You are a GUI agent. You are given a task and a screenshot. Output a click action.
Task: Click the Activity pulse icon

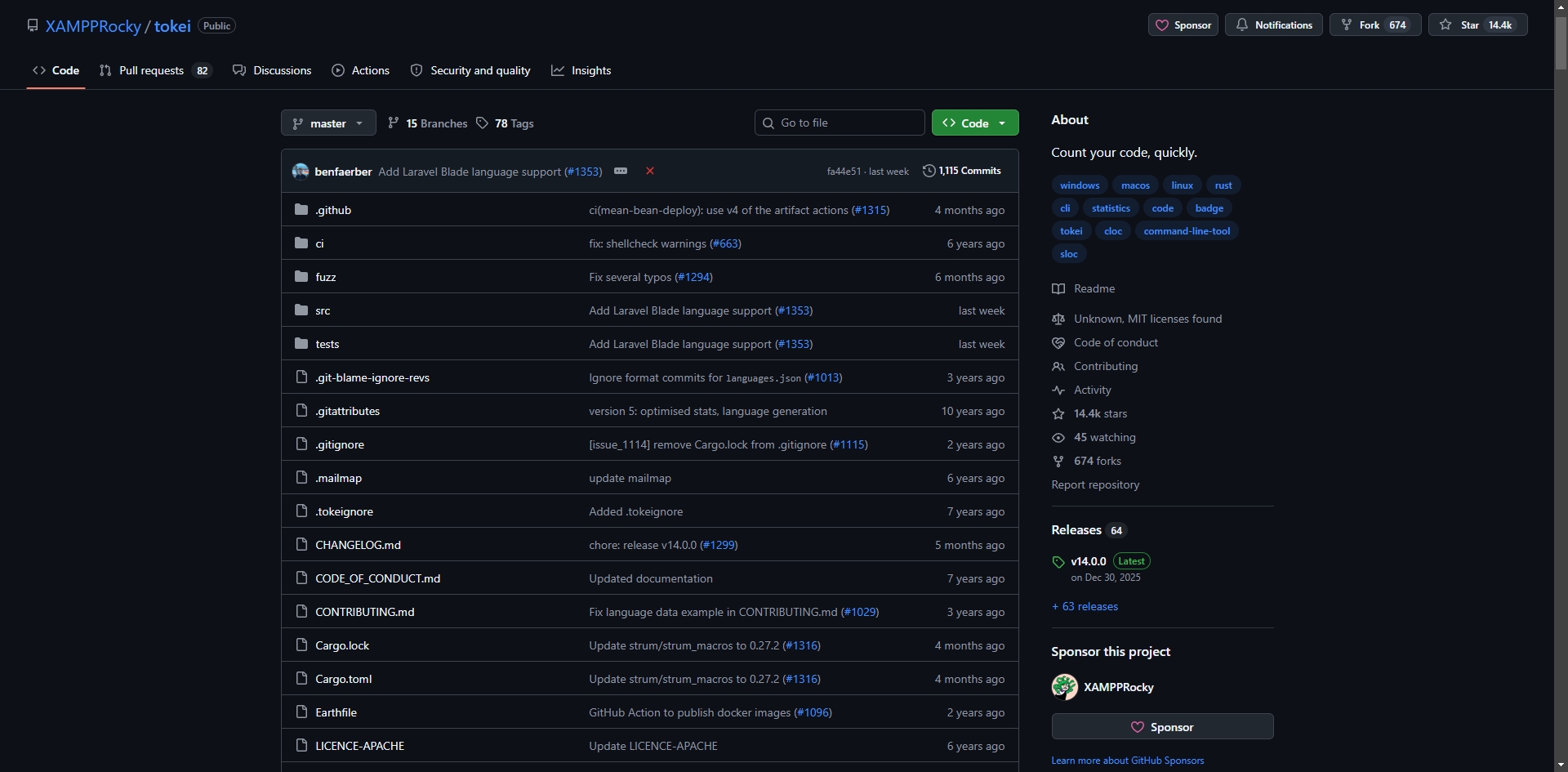click(x=1058, y=390)
